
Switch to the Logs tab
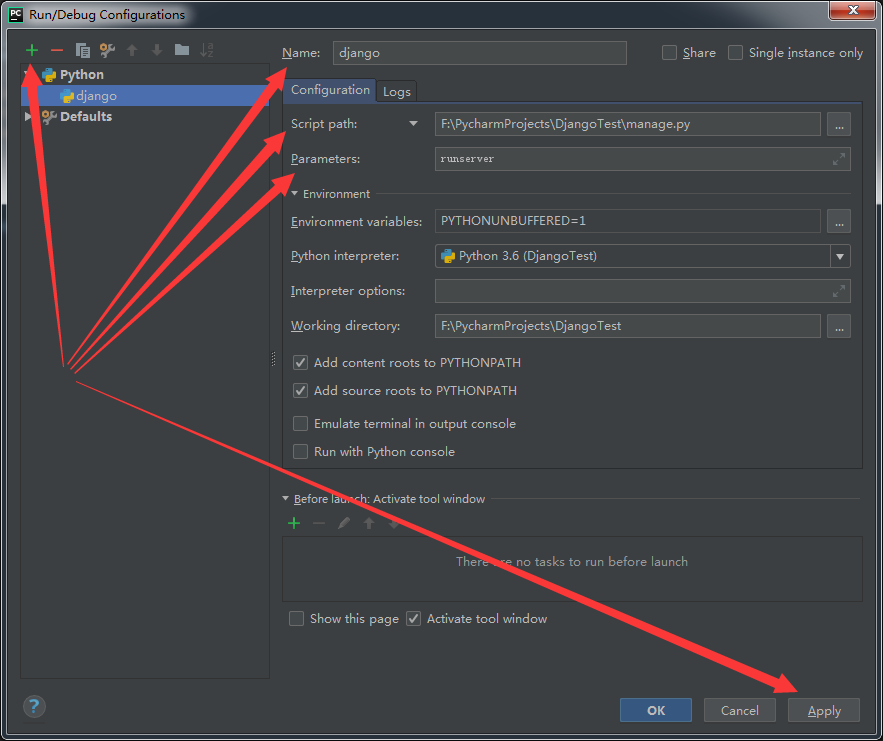(x=397, y=90)
